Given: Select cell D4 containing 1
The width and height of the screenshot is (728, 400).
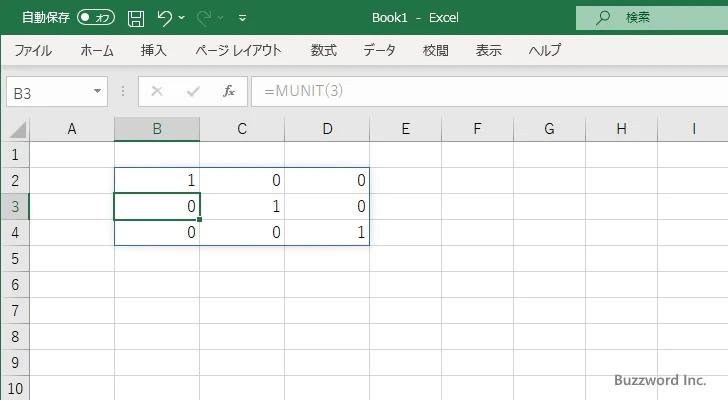Looking at the screenshot, I should pos(327,232).
